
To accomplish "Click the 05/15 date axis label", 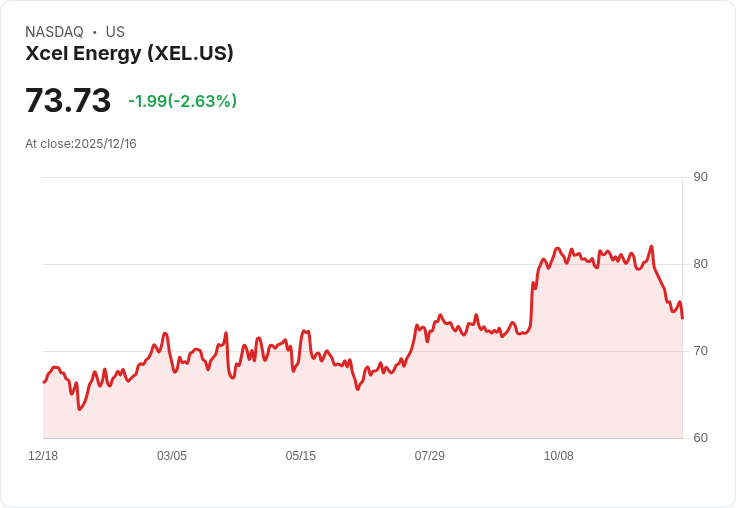I will coord(300,456).
